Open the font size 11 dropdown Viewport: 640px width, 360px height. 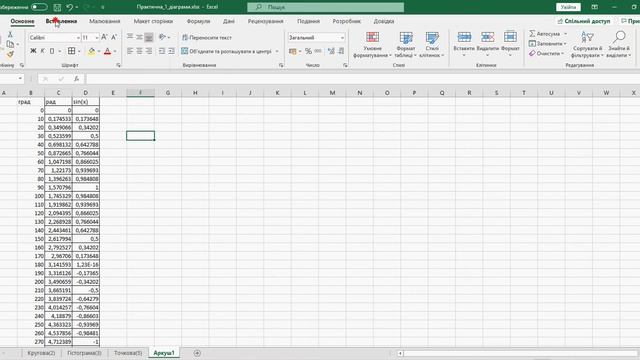click(x=97, y=38)
